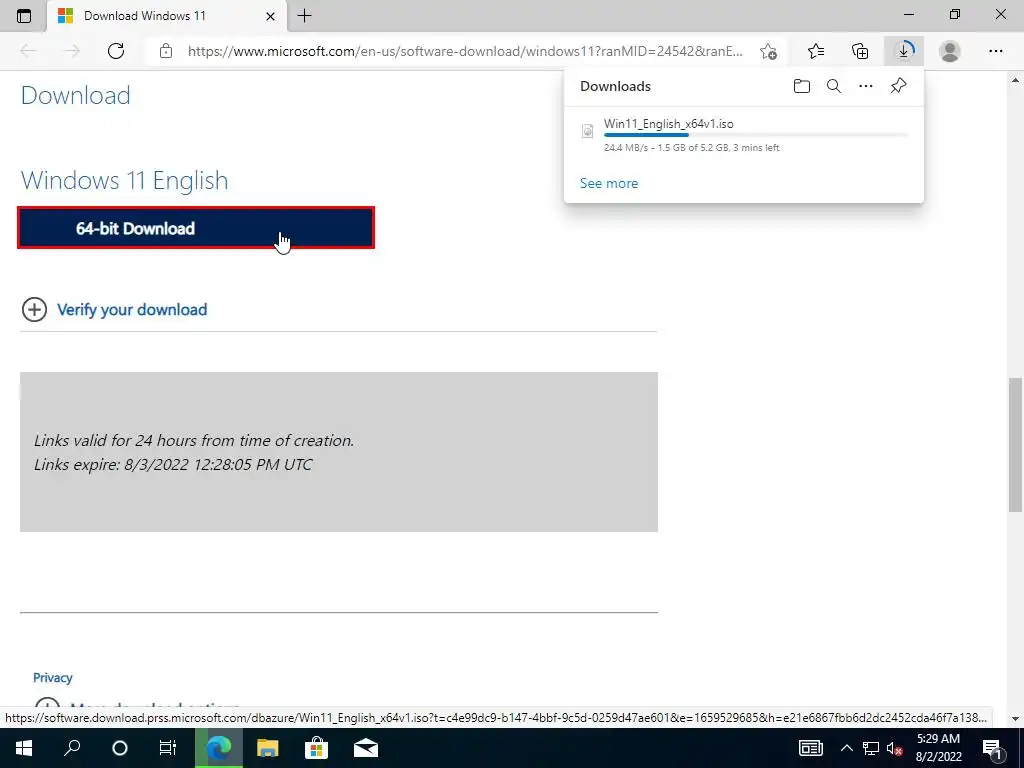1024x768 pixels.
Task: Click the Download section heading
Action: 76,95
